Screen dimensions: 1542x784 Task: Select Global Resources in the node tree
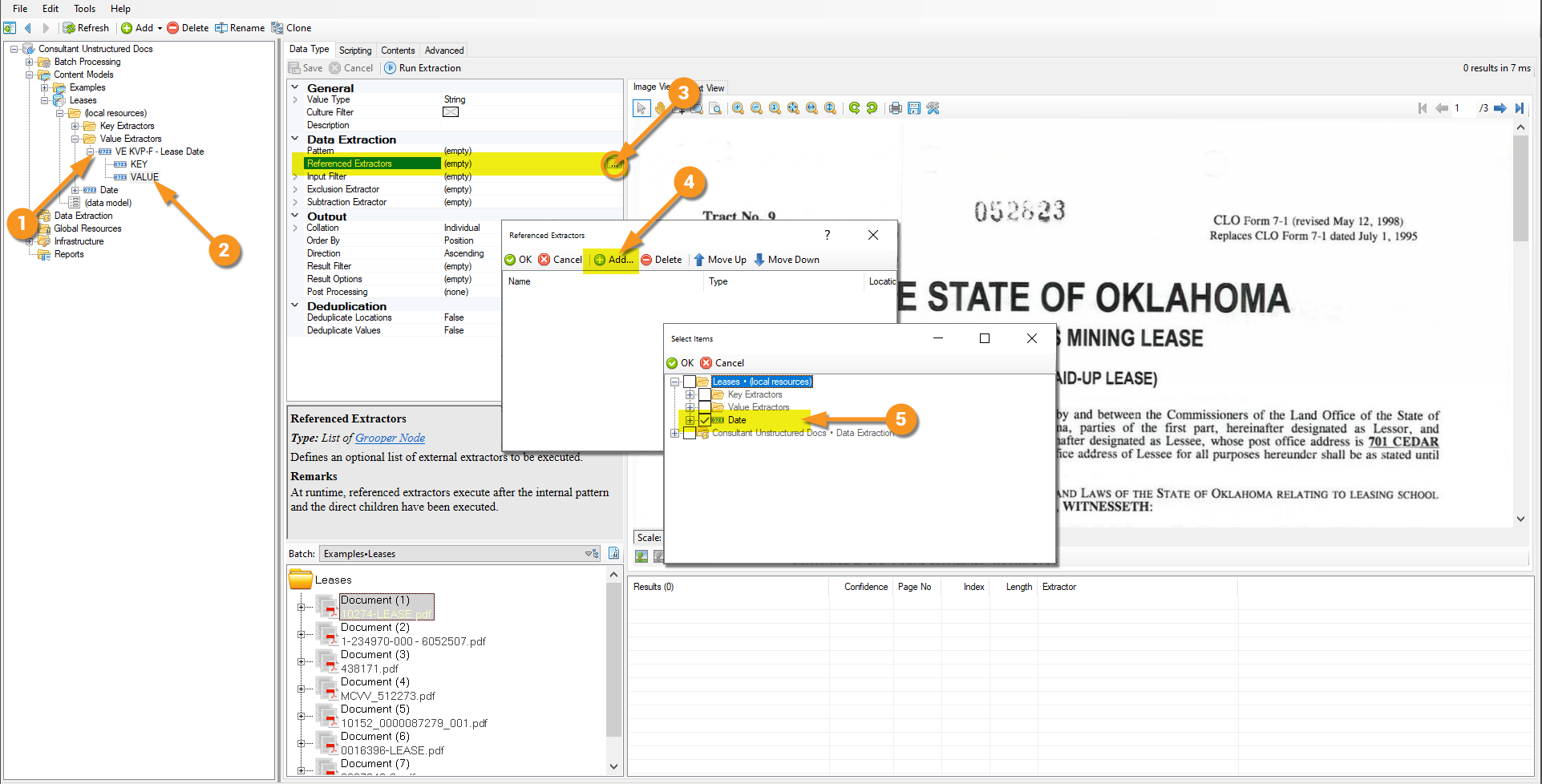click(x=87, y=228)
